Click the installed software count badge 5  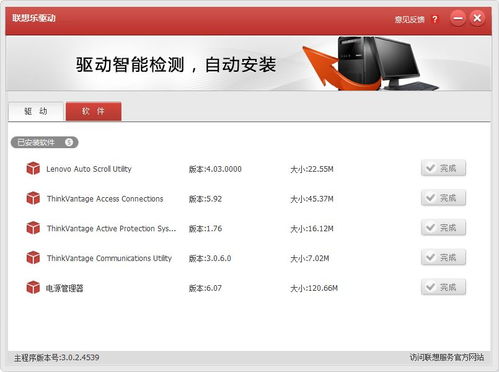(x=69, y=142)
